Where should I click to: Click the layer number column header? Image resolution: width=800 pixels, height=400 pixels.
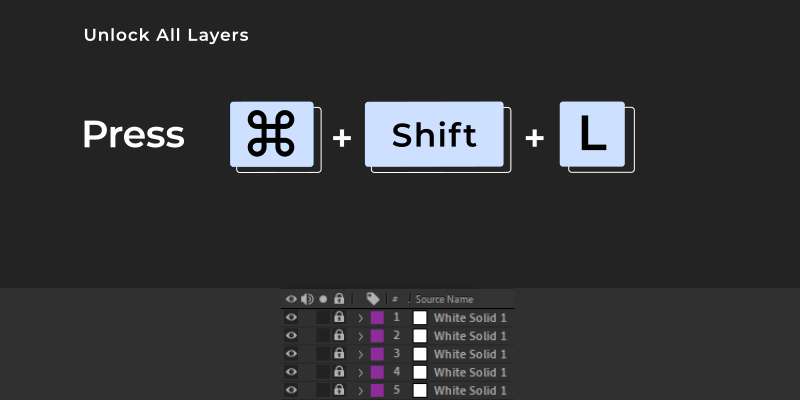[395, 299]
